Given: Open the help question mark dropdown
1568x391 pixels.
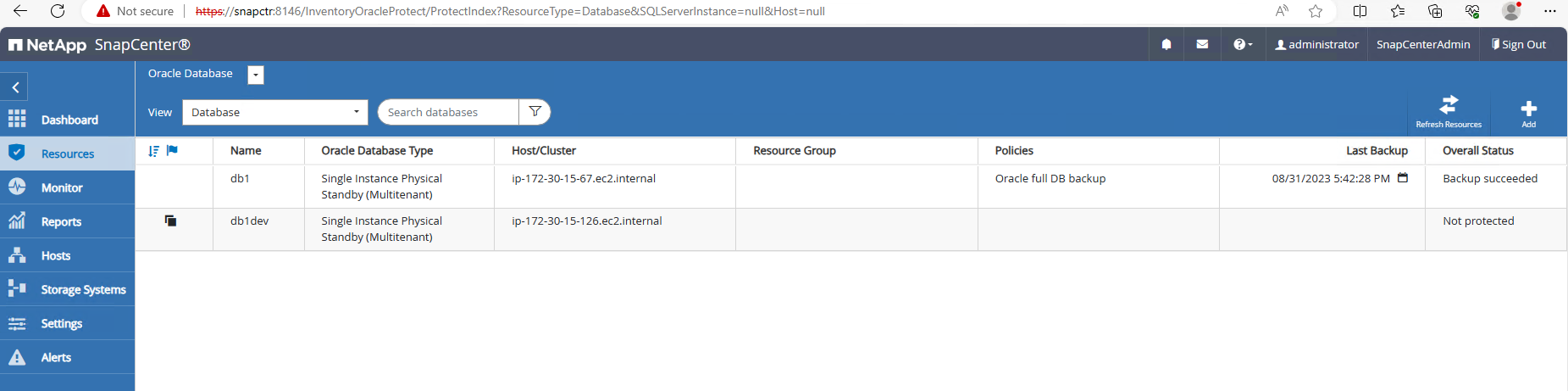Looking at the screenshot, I should pyautogui.click(x=1243, y=44).
